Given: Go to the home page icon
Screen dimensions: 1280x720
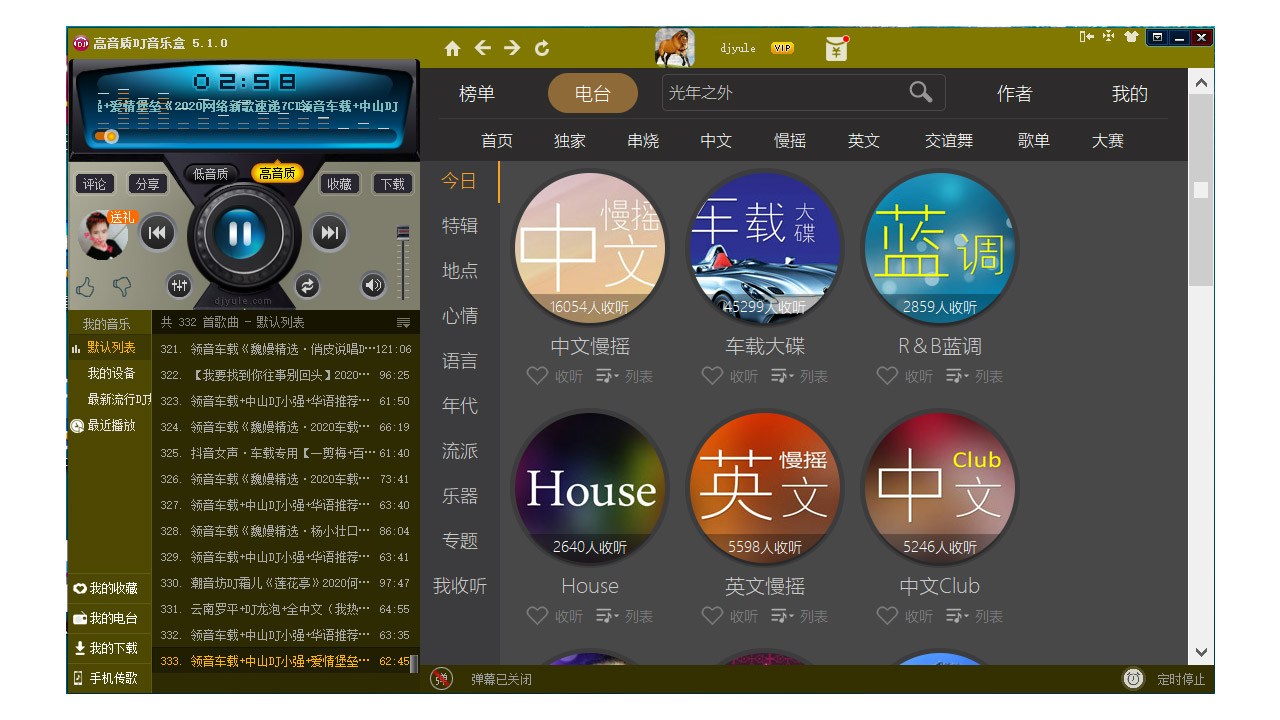Looking at the screenshot, I should [453, 48].
